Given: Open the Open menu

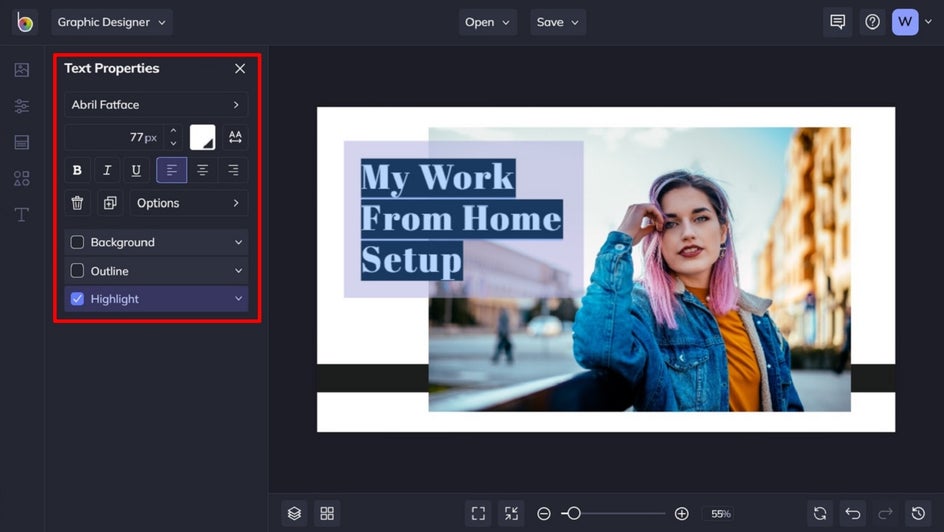Looking at the screenshot, I should 487,22.
